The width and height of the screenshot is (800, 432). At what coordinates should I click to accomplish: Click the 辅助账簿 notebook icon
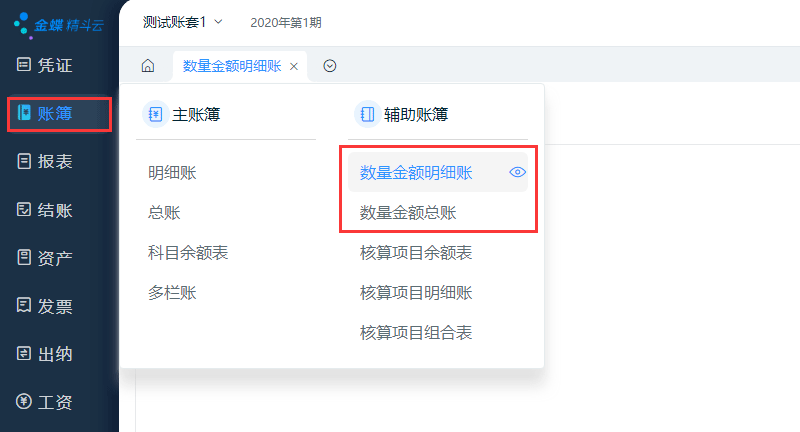point(367,114)
